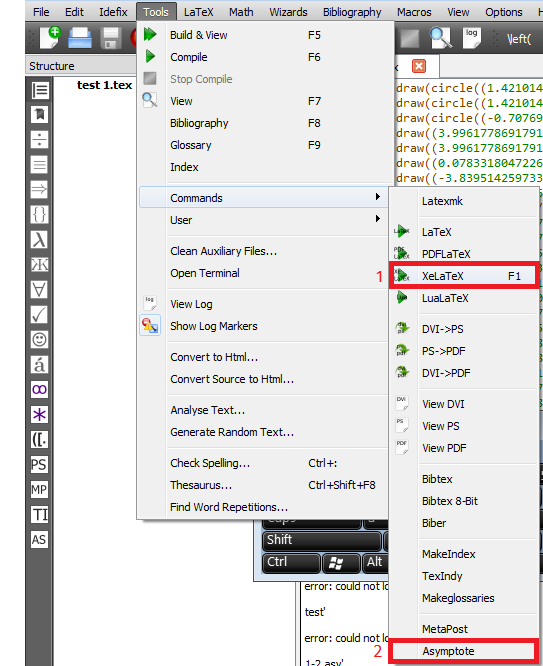
Task: Toggle Show Log Markers in Tools menu
Action: point(263,326)
